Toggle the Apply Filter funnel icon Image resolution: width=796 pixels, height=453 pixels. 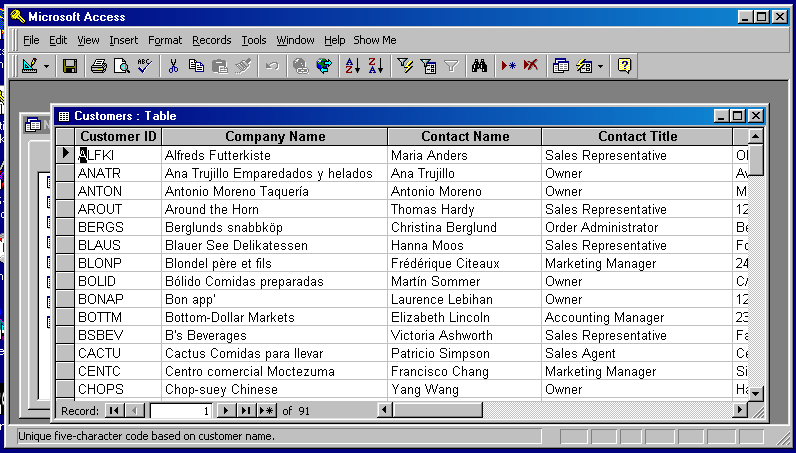pos(451,66)
